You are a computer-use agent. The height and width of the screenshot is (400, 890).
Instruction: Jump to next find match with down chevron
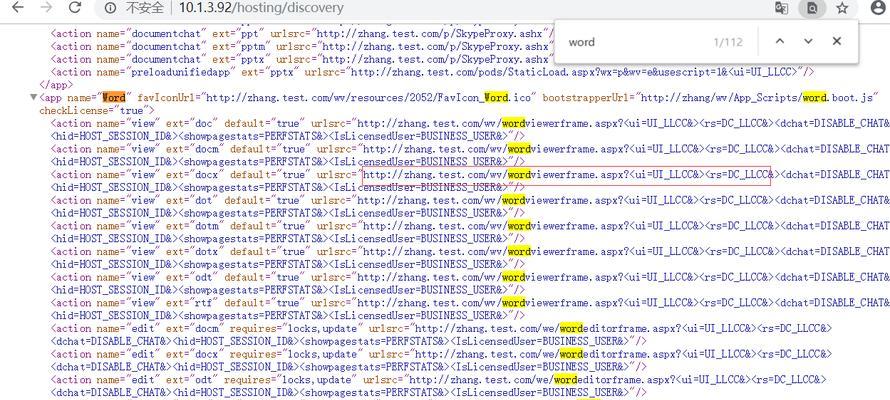[808, 41]
